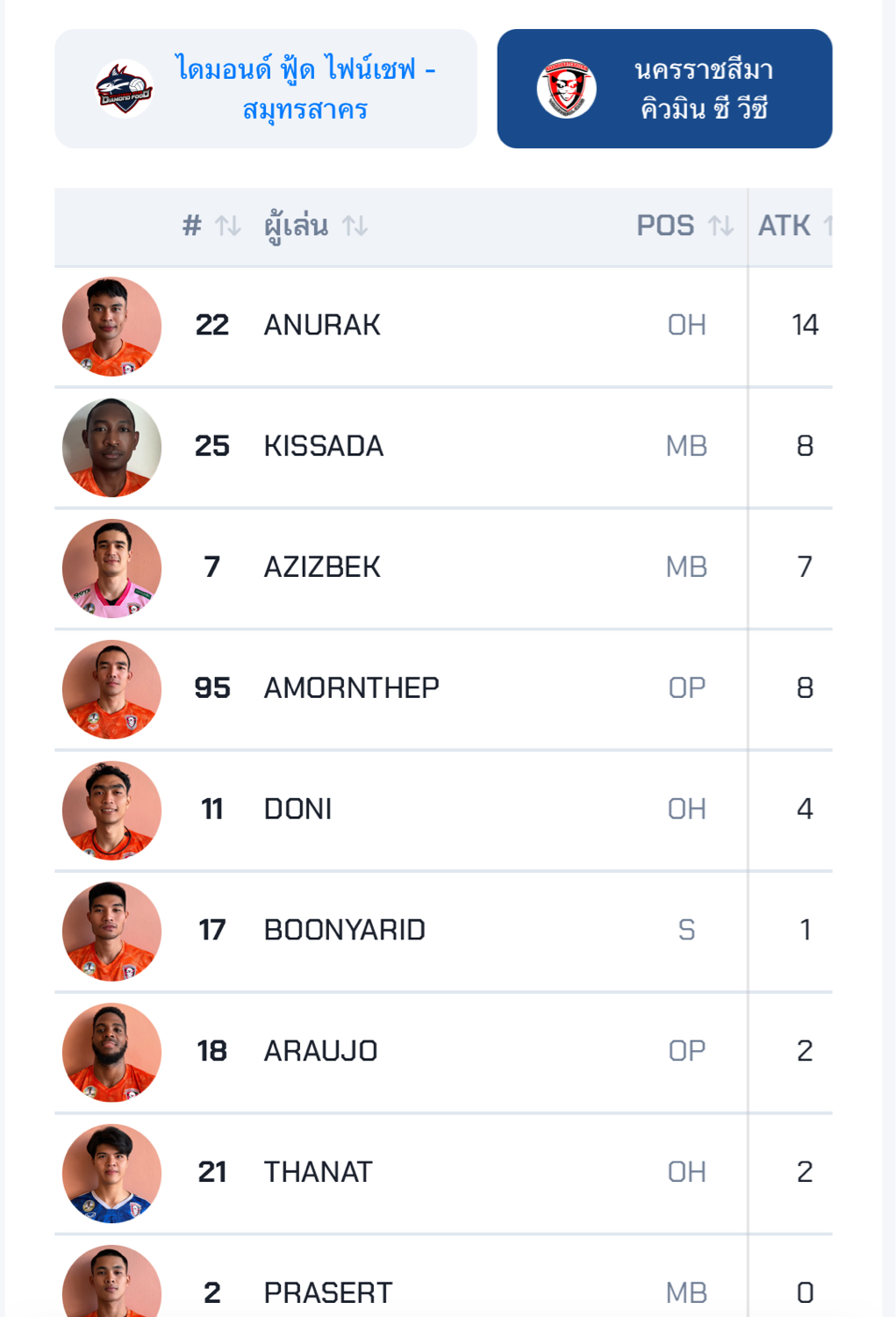The height and width of the screenshot is (1317, 896).
Task: Open ANURAK's player photo
Action: [111, 327]
